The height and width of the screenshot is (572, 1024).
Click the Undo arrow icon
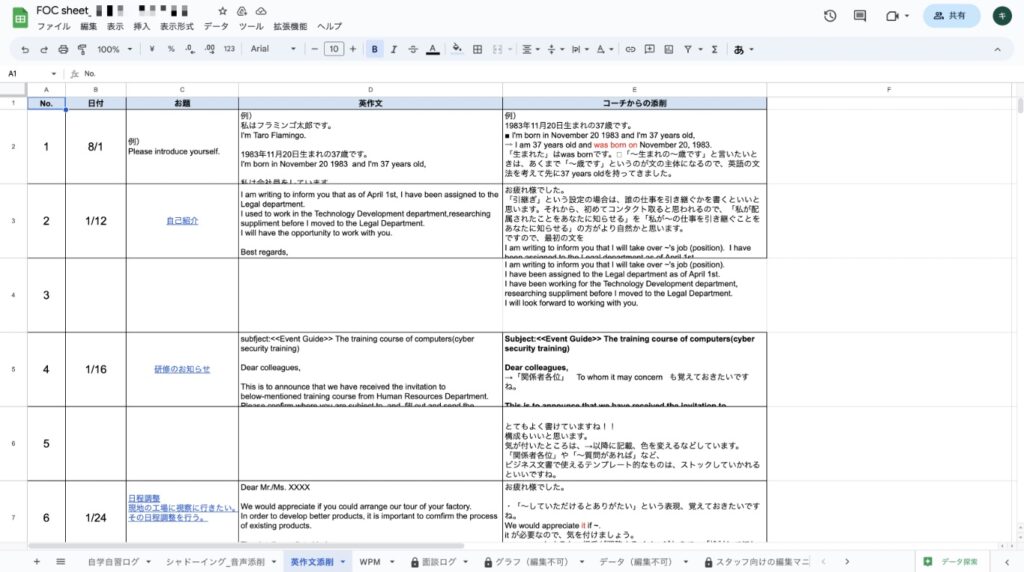[25, 50]
